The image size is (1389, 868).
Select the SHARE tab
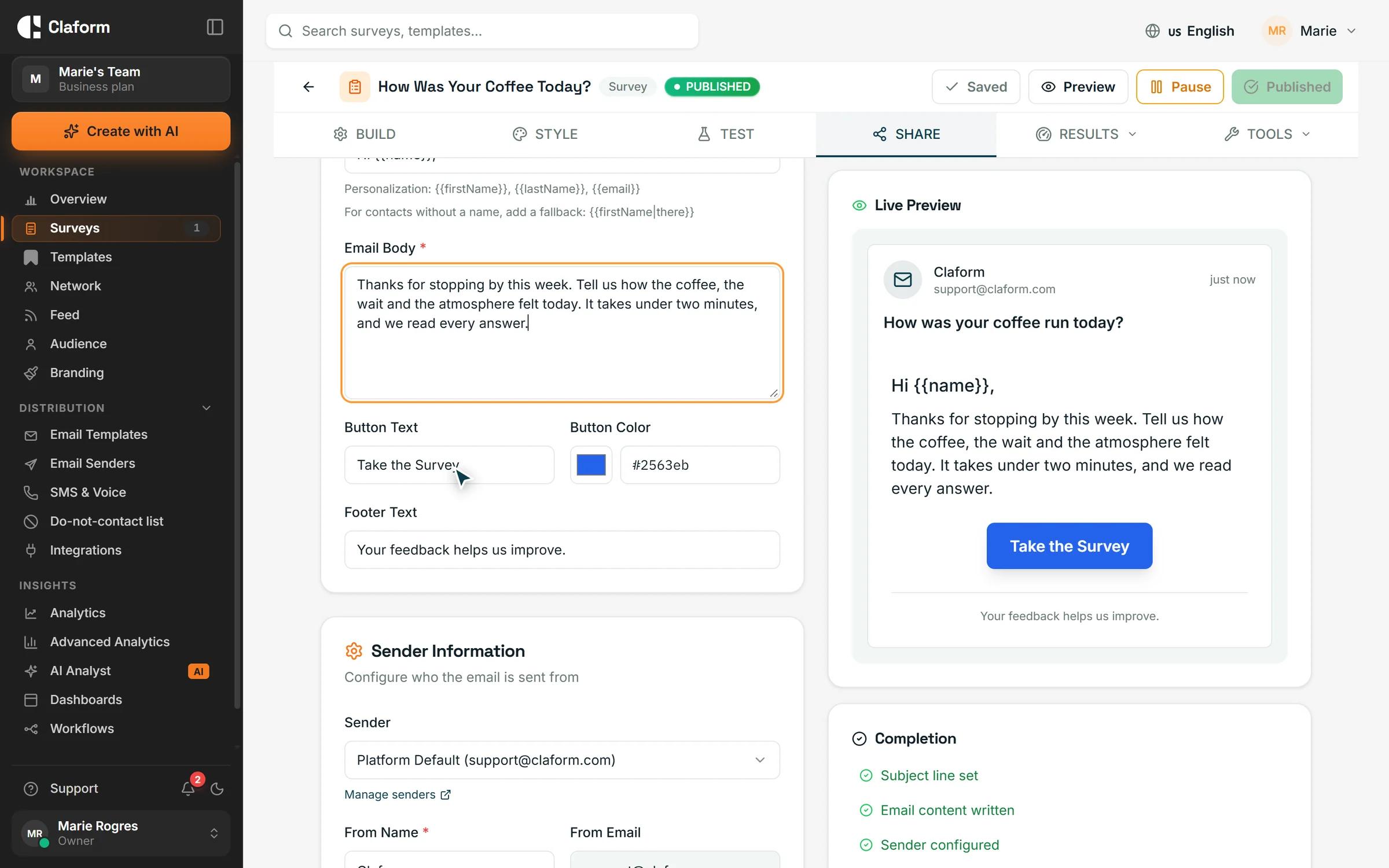pyautogui.click(x=906, y=134)
